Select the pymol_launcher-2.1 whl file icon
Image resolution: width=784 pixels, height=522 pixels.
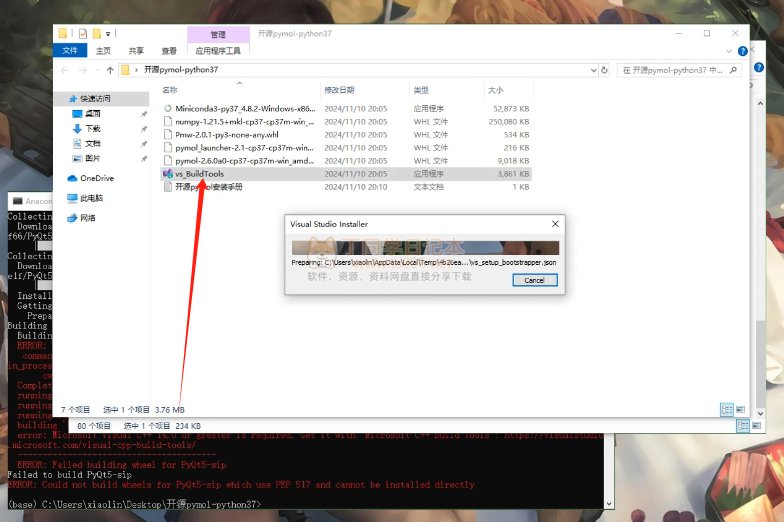(168, 148)
